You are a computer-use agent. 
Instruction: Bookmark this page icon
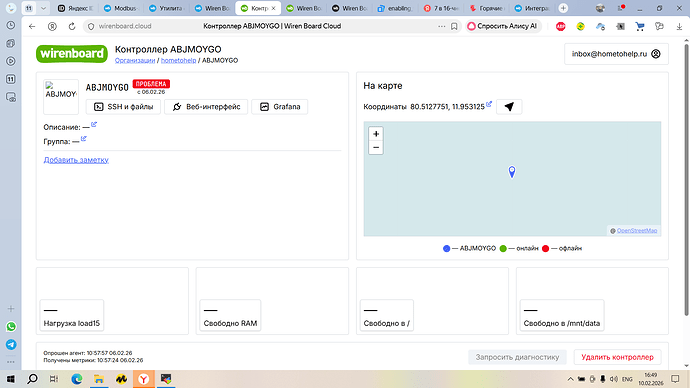pos(454,26)
